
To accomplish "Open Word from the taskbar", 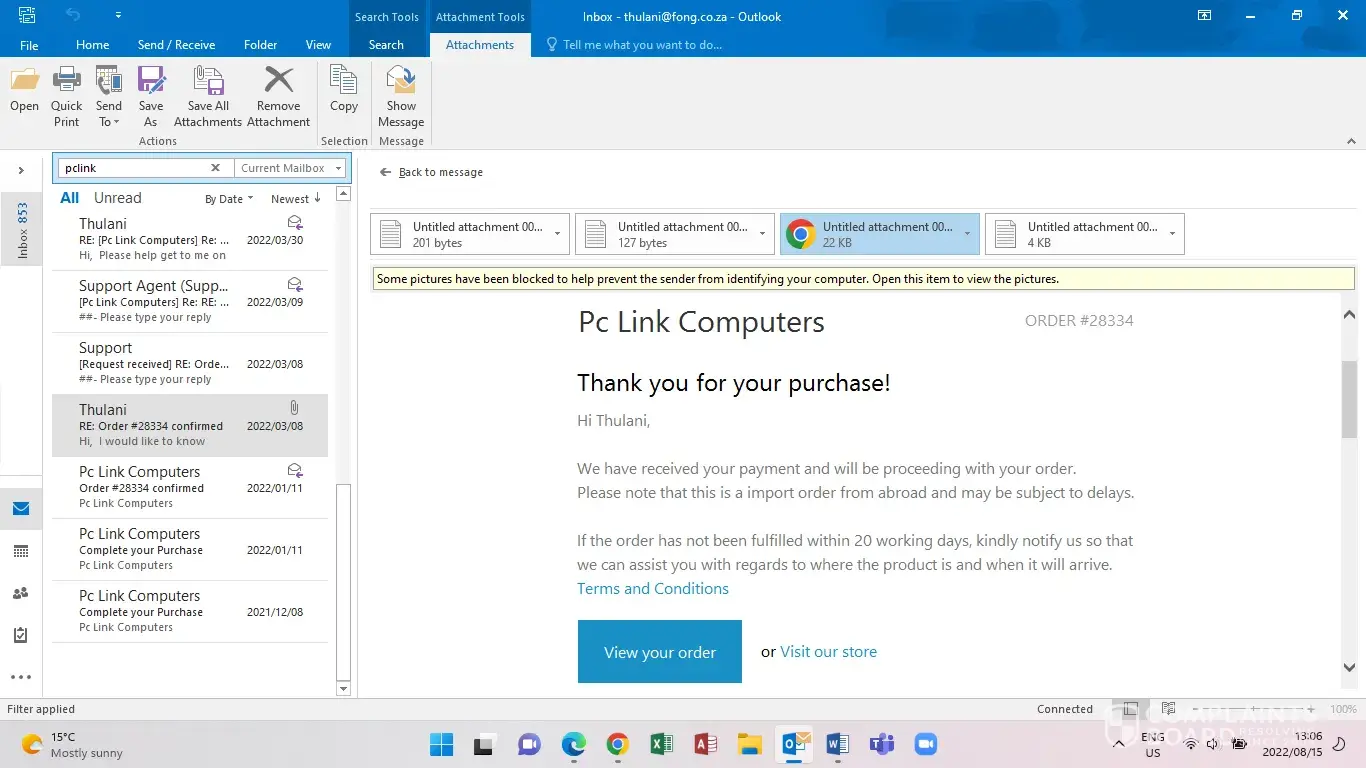I will click(x=838, y=744).
